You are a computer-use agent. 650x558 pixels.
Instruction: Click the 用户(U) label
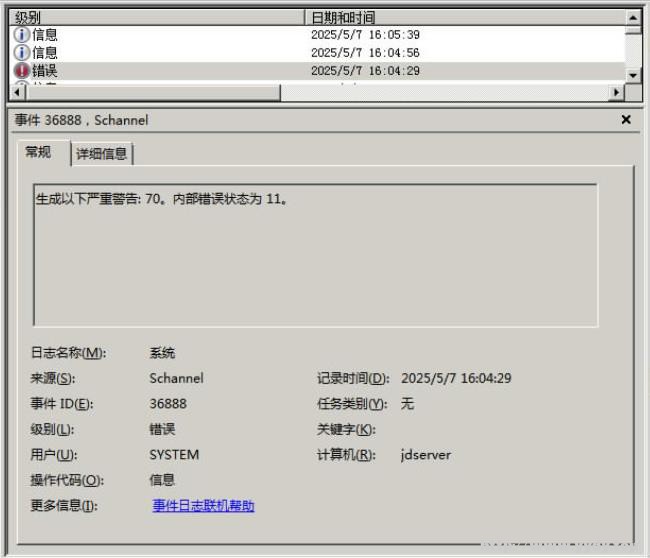tap(53, 454)
